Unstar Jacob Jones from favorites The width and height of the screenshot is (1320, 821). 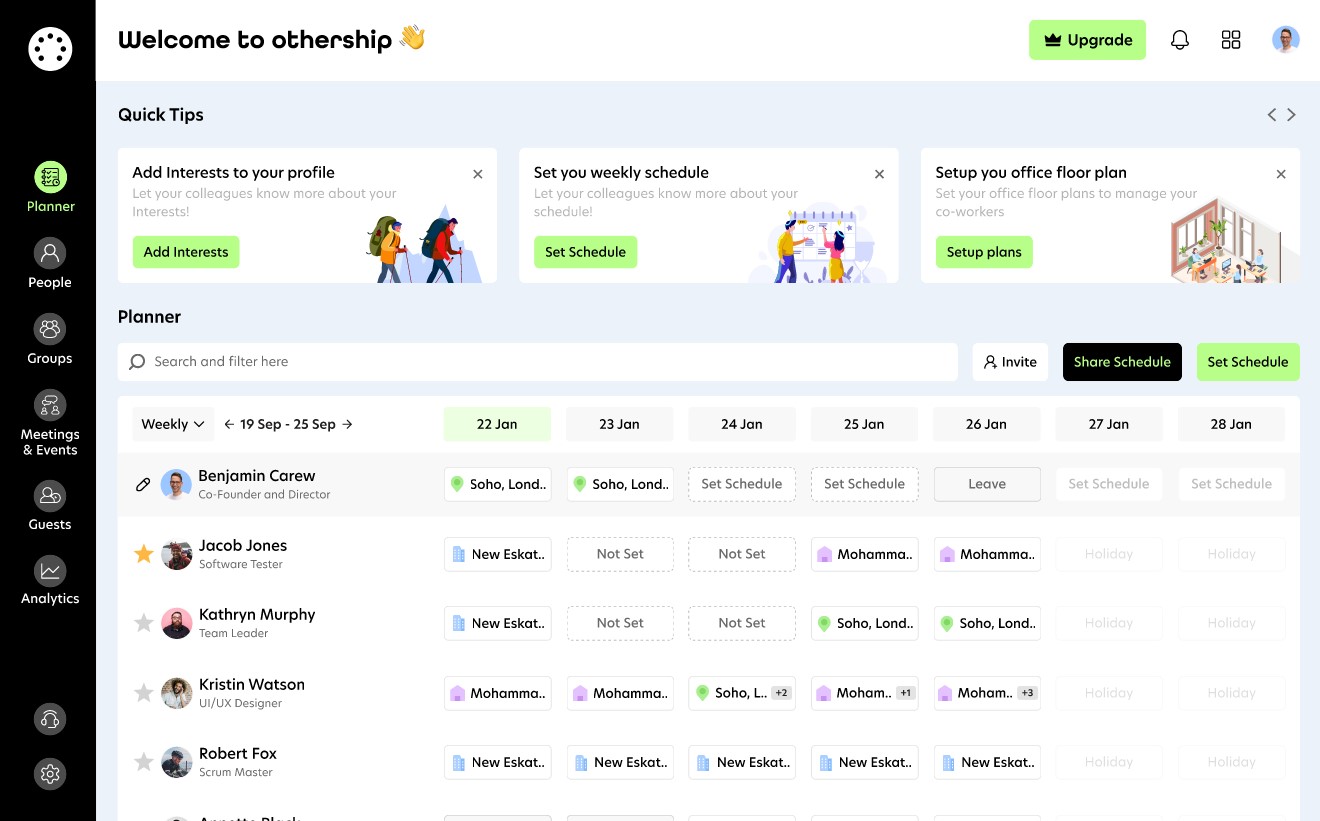pyautogui.click(x=143, y=553)
